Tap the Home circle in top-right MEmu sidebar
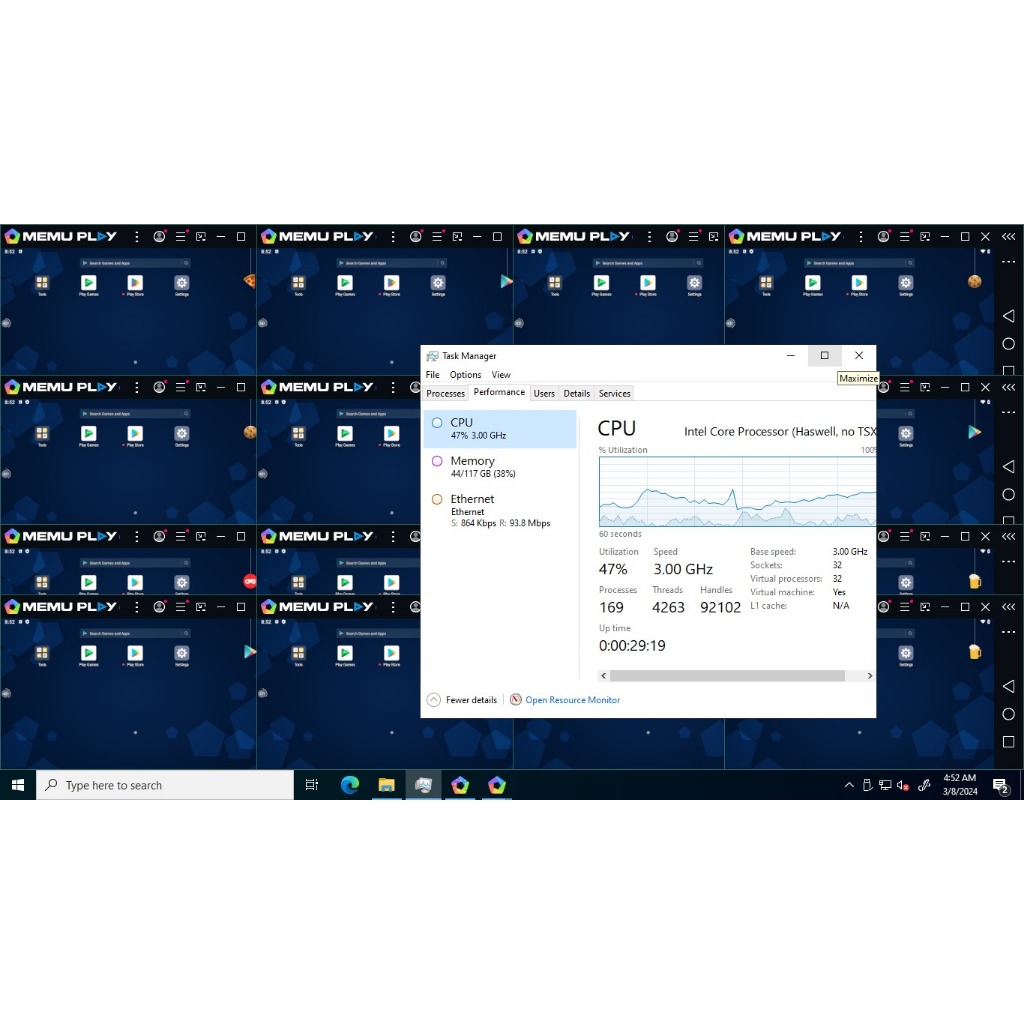Viewport: 1024px width, 1024px height. [1008, 344]
